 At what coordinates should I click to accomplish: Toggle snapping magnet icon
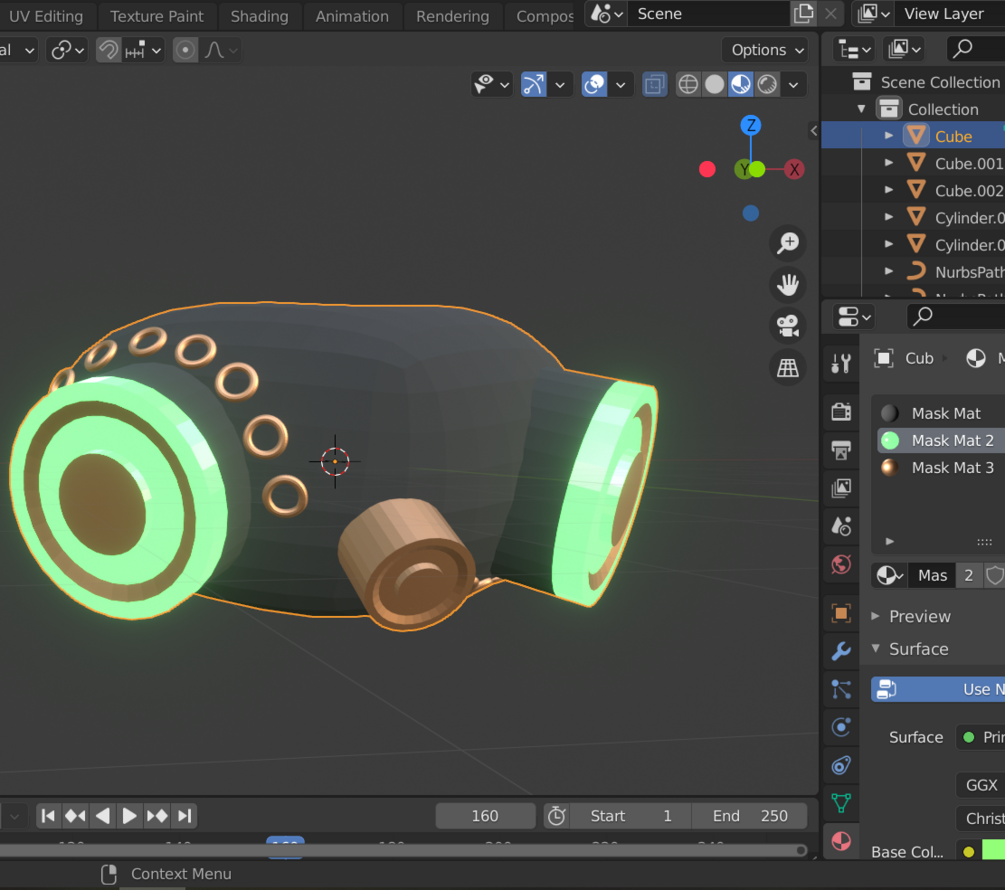pos(108,50)
